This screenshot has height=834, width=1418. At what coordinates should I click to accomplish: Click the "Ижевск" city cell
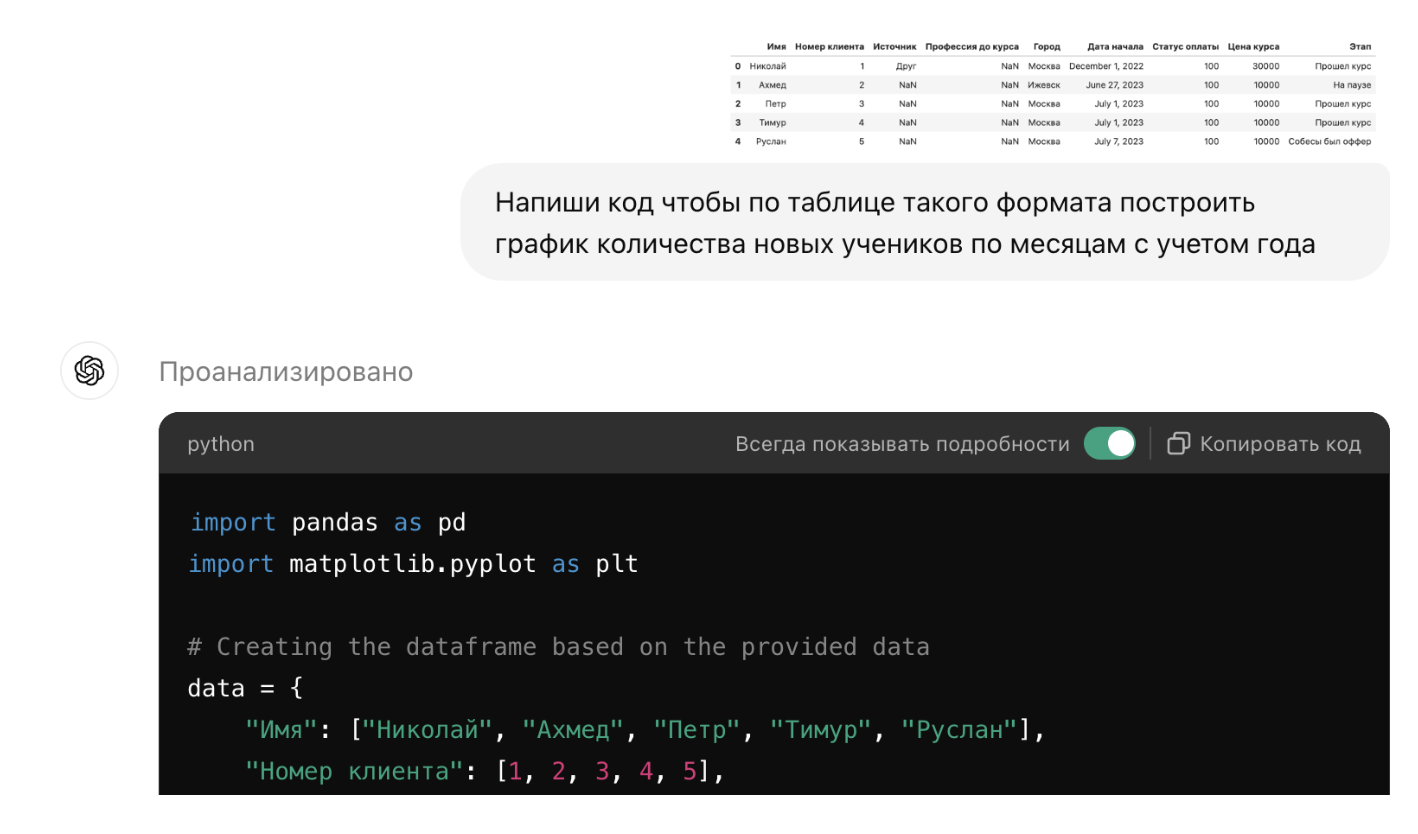1044,85
